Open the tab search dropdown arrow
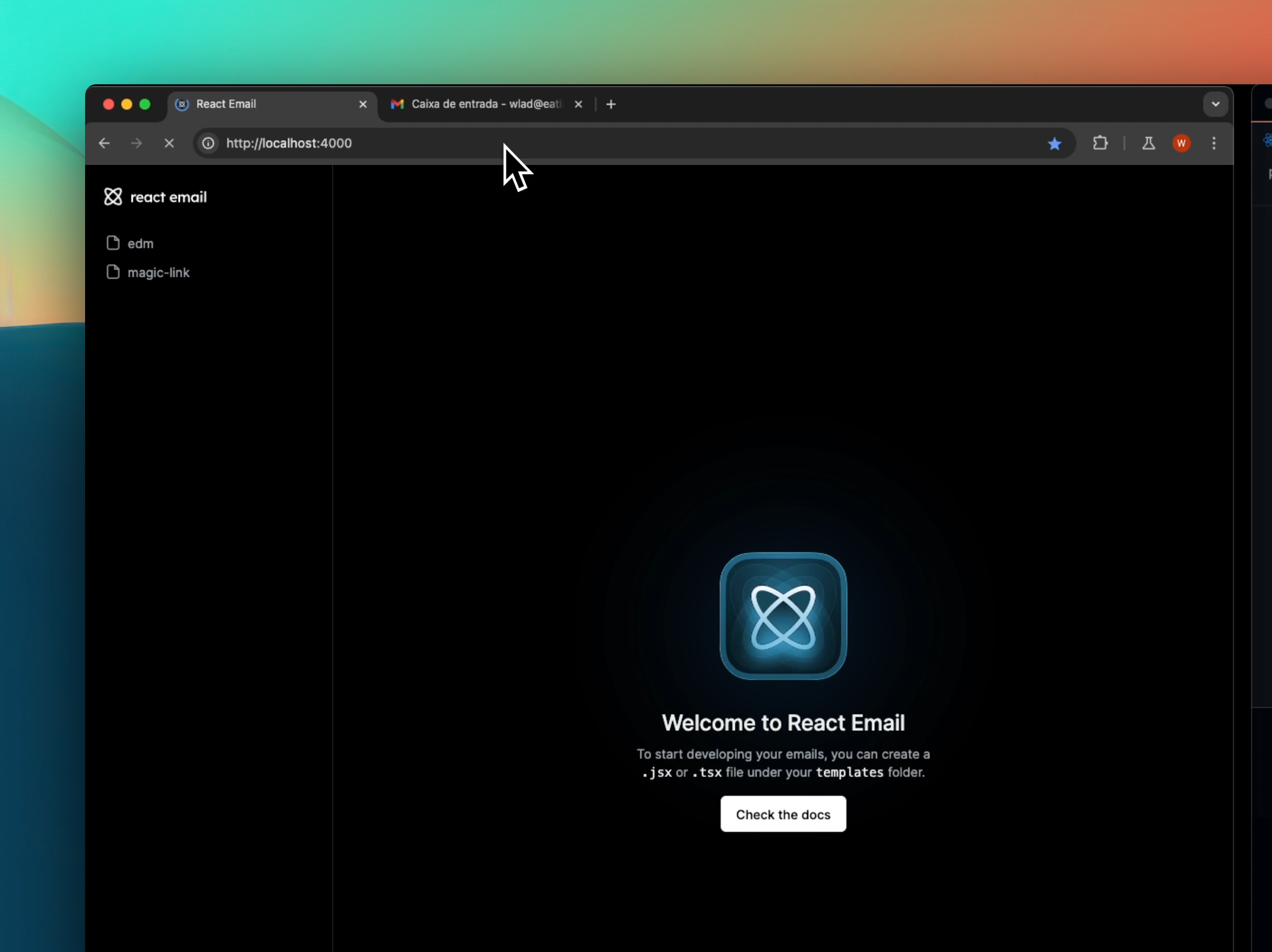 click(x=1215, y=104)
